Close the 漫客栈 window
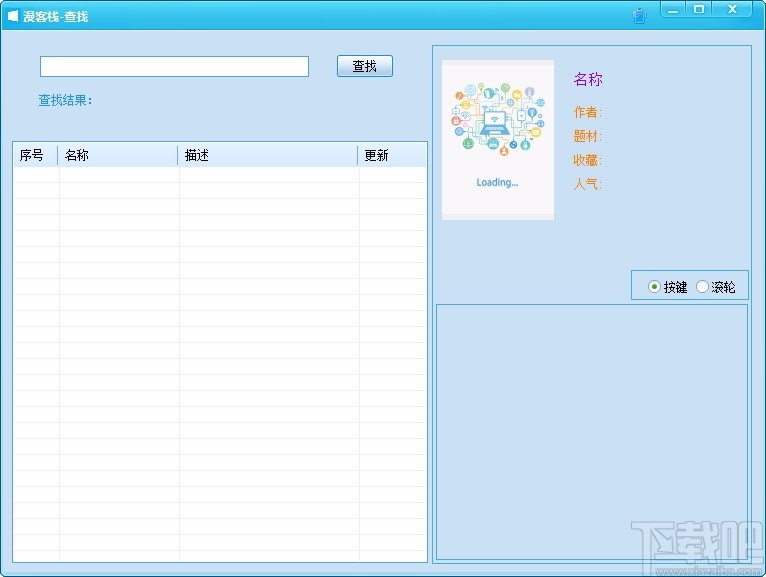Screen dimensions: 766x577 732,10
